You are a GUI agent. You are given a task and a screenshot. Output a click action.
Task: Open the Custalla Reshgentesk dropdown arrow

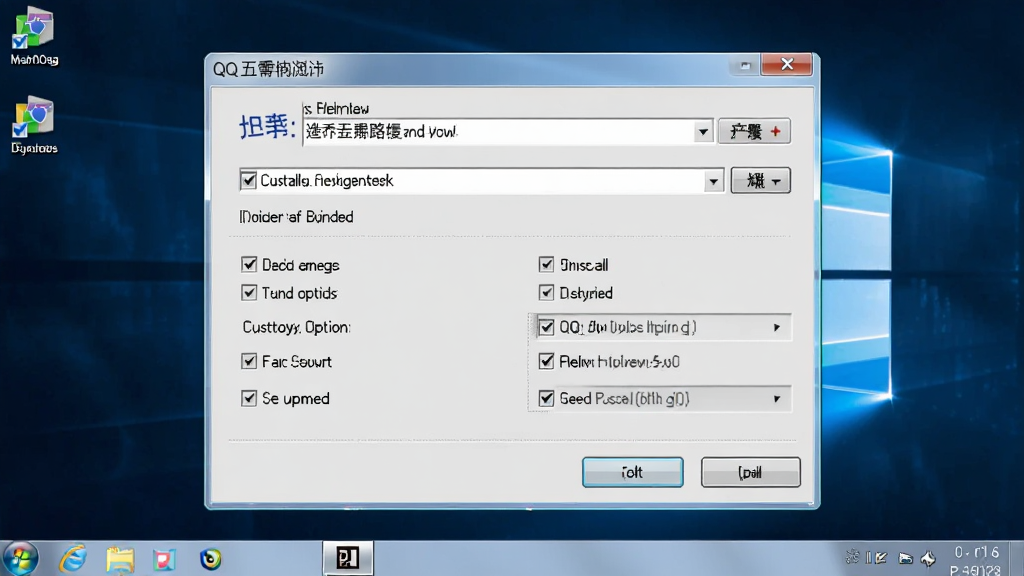713,181
